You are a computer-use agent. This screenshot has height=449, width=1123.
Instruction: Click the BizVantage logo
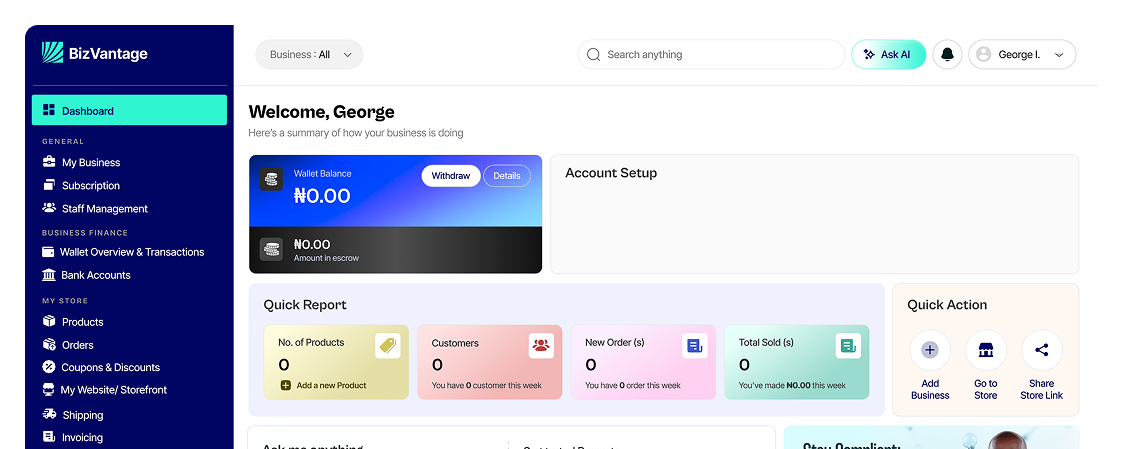[95, 54]
